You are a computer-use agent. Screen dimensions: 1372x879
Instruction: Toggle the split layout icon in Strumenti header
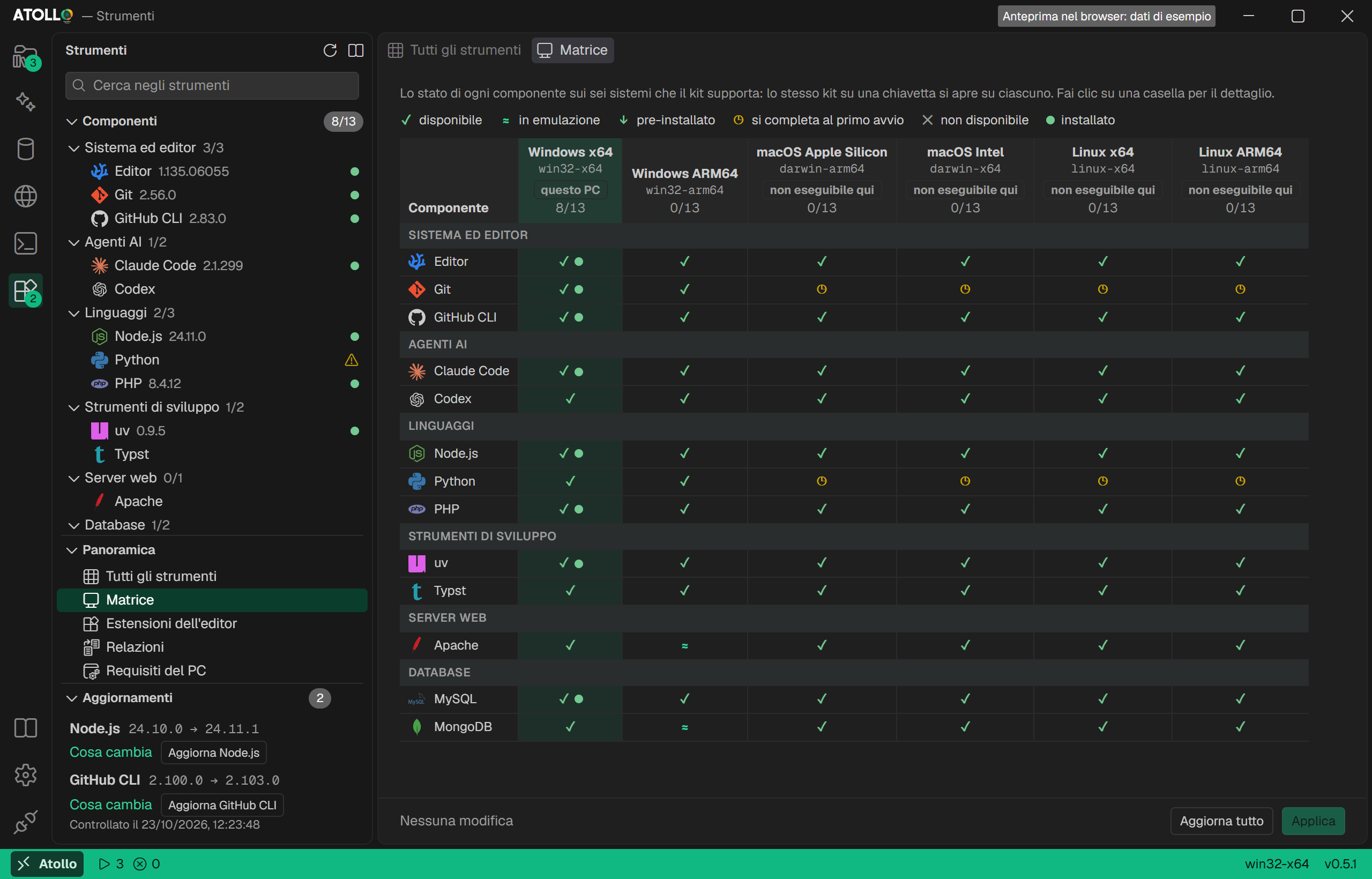tap(355, 50)
